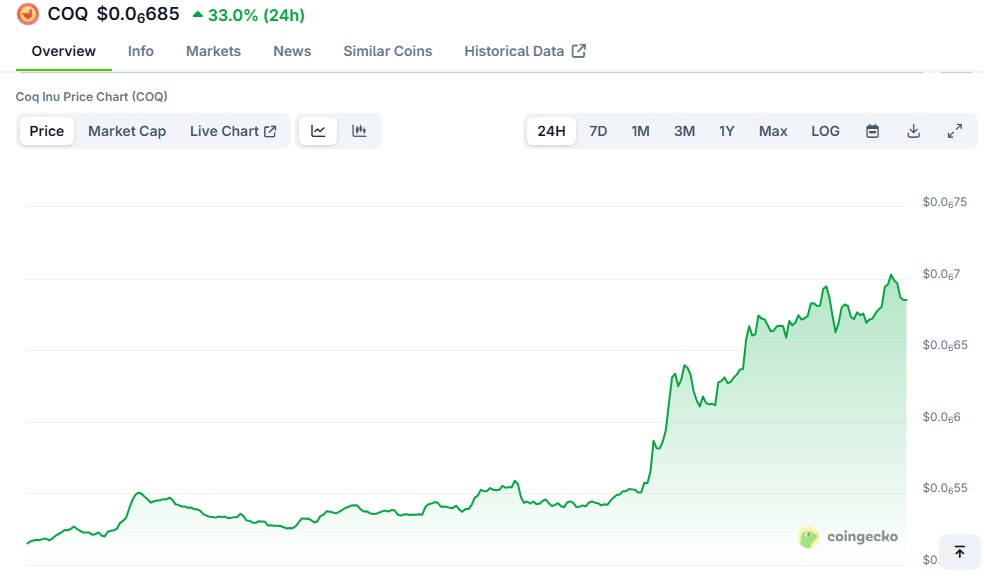This screenshot has height=584, width=984.
Task: Switch to line chart view icon
Action: [318, 131]
